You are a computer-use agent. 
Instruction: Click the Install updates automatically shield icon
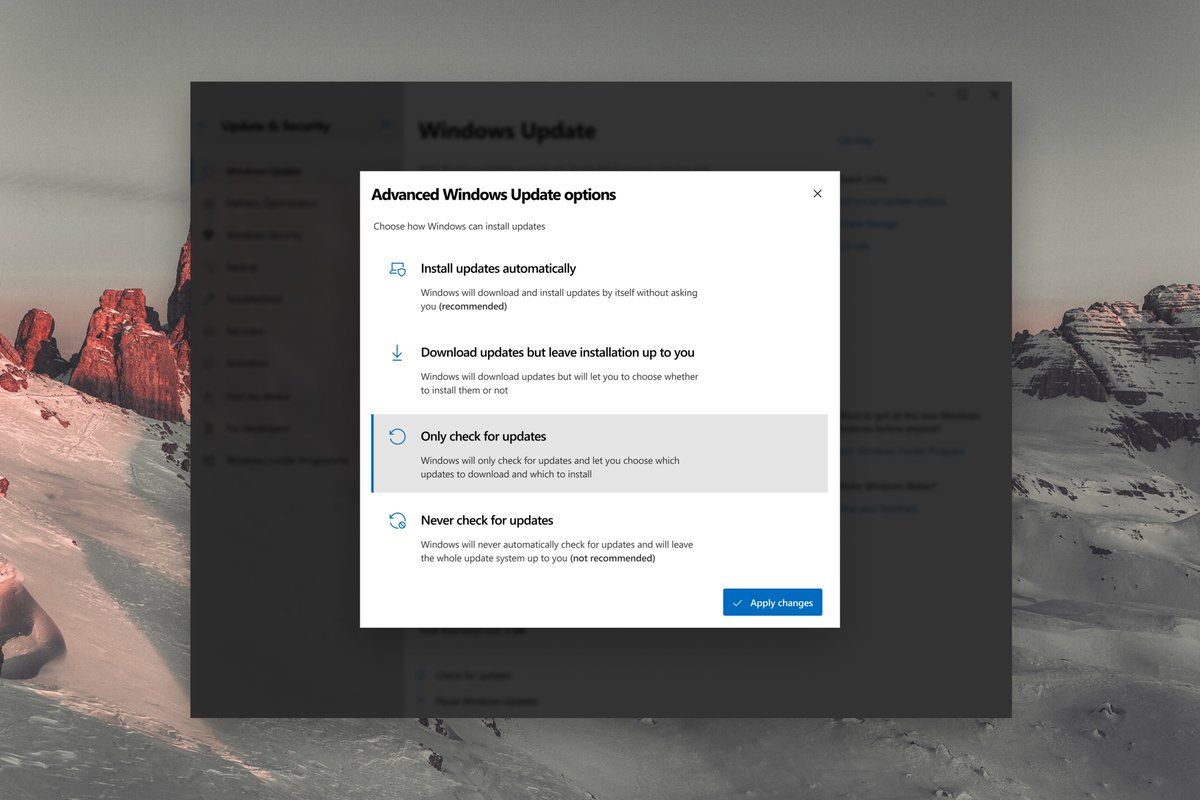click(397, 269)
